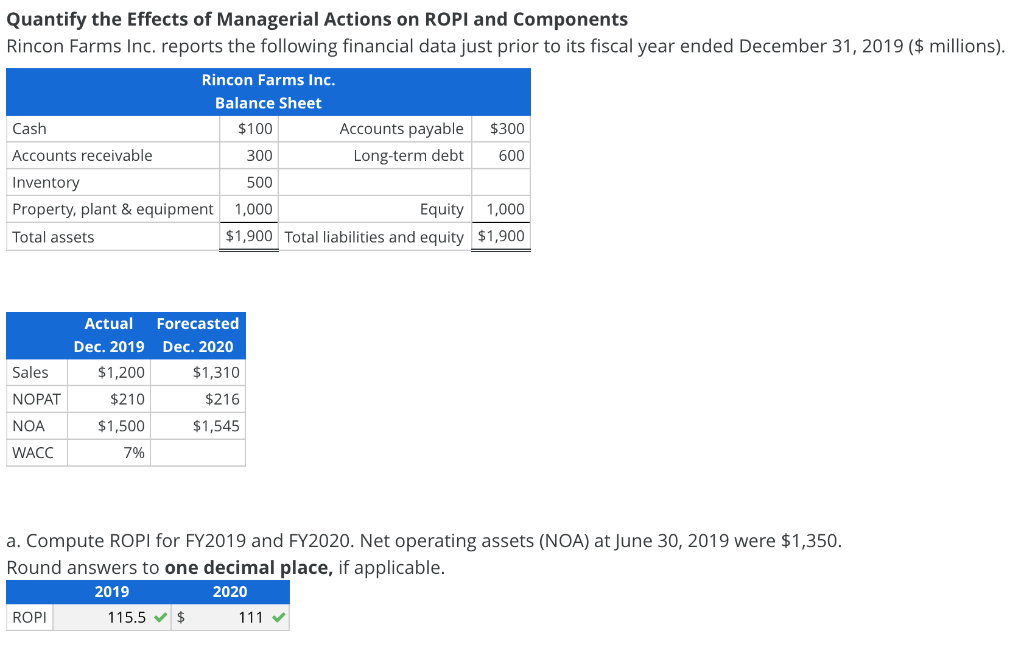Viewport: 1024px width, 647px height.
Task: Select Sales actual $1,200 cell
Action: point(109,372)
